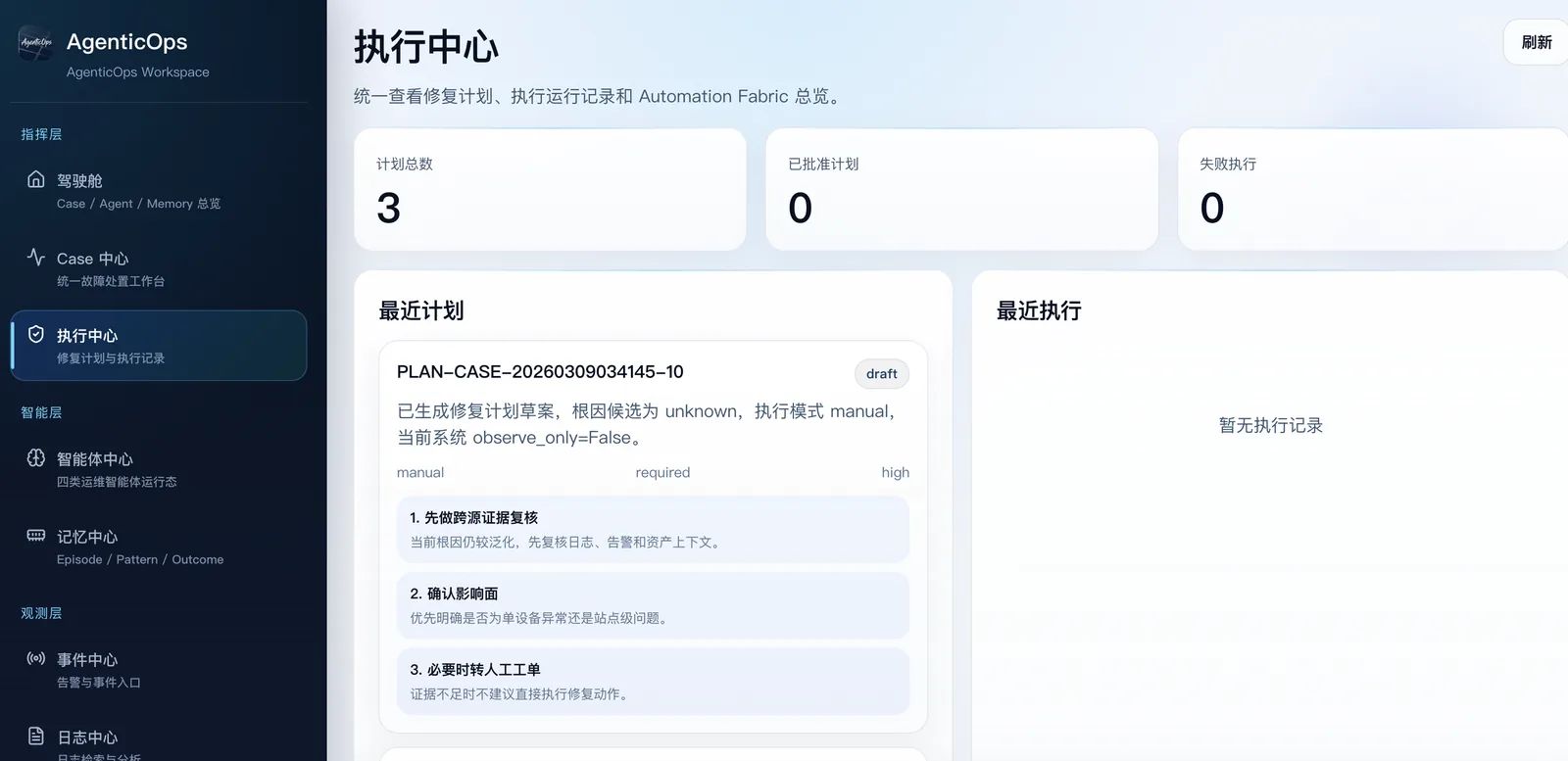The image size is (1568, 761).
Task: Click the 执行中心 shield icon
Action: [36, 334]
